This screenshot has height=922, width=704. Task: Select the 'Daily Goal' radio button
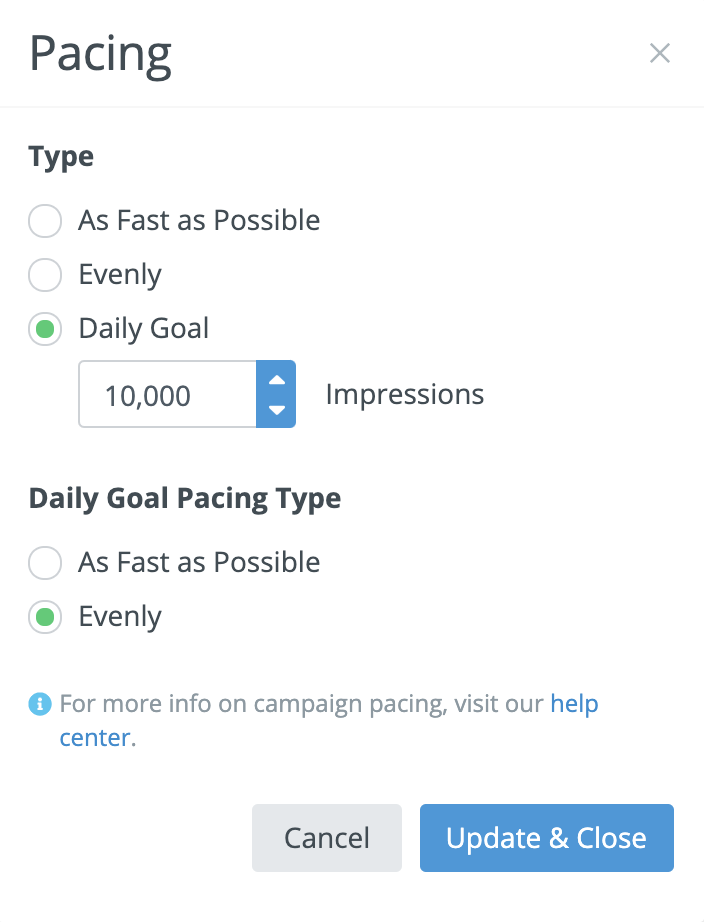click(45, 329)
